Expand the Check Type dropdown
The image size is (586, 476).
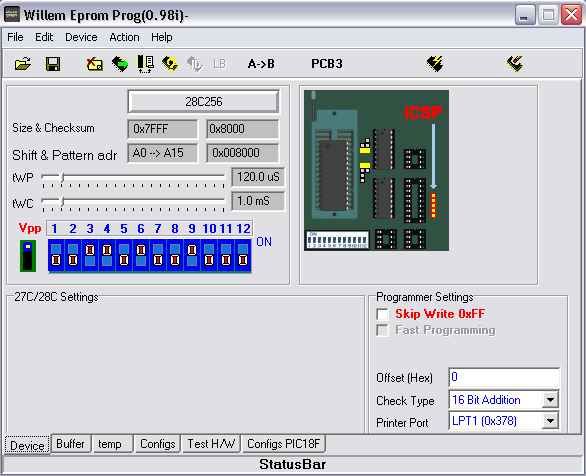click(x=550, y=400)
